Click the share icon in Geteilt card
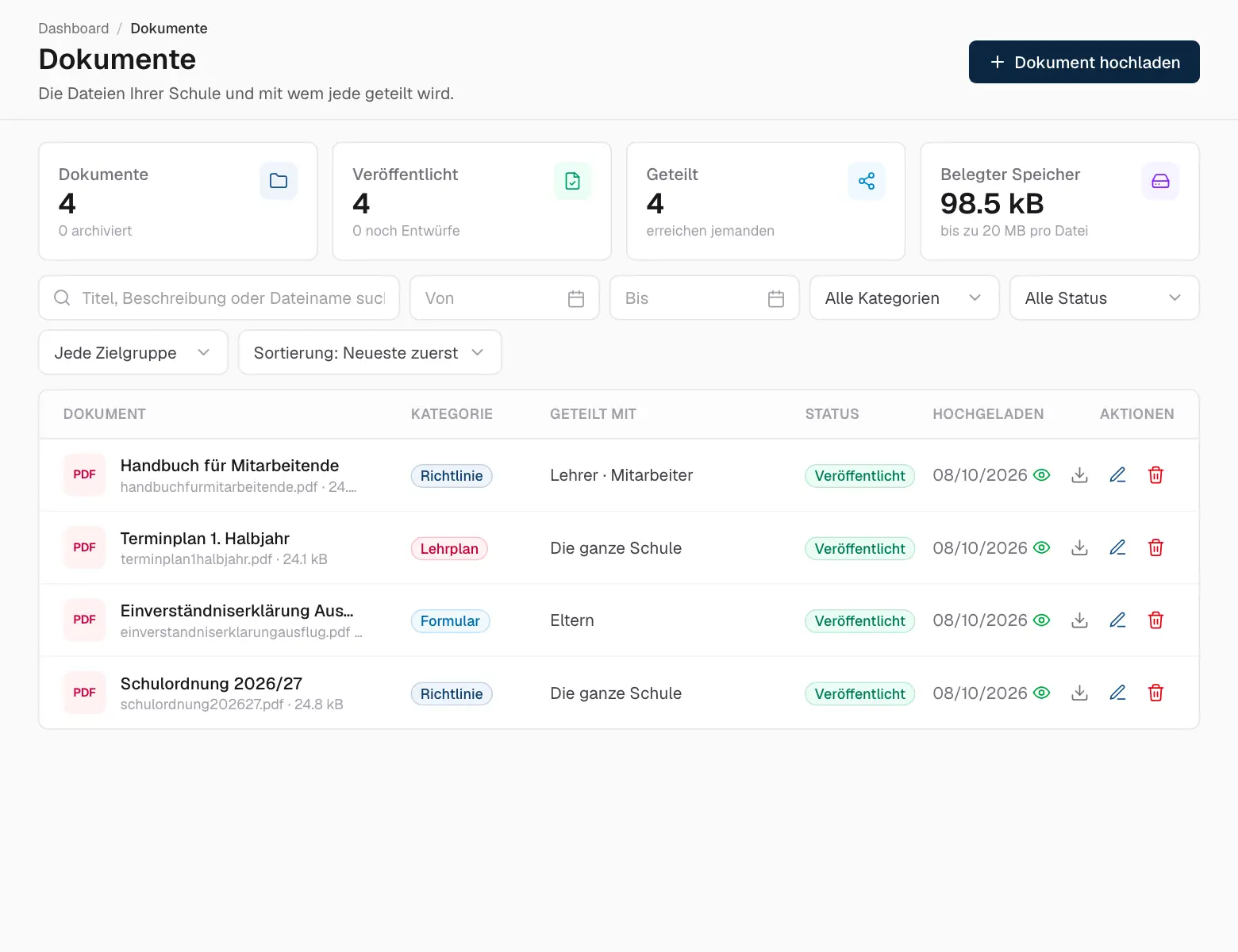The width and height of the screenshot is (1238, 952). coord(867,181)
